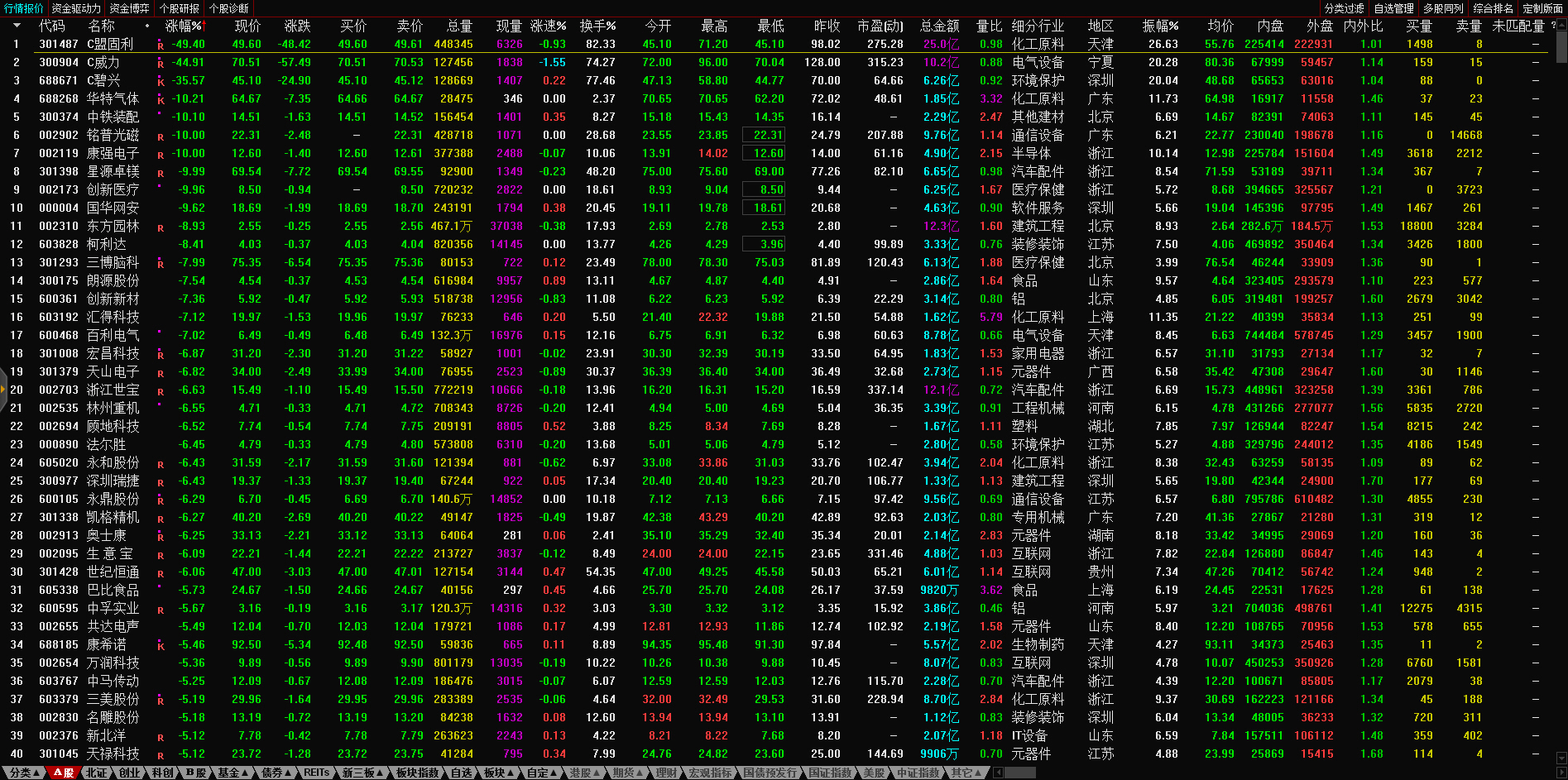Image resolution: width=1568 pixels, height=780 pixels.
Task: Click the scroll-left arrow beside bottom tabs
Action: click(998, 773)
